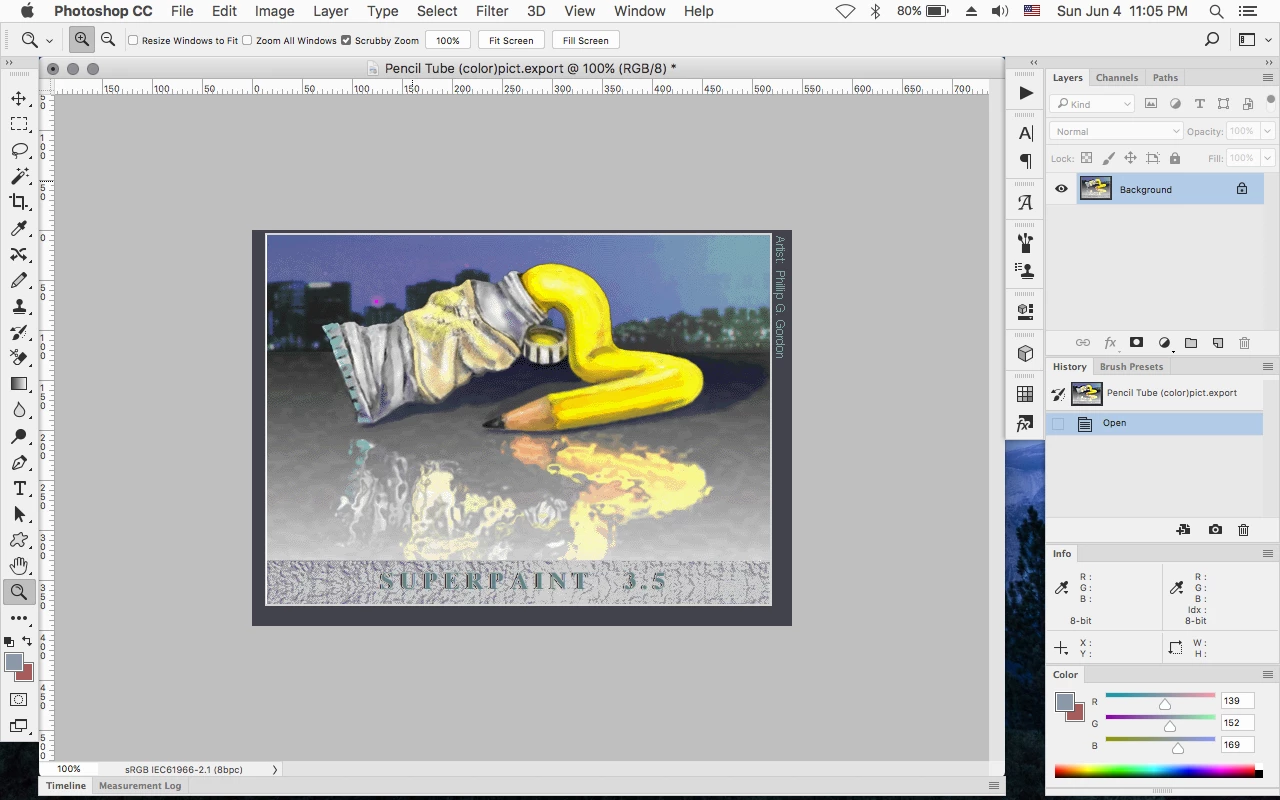Hide the Background layer visibility eye
Image resolution: width=1280 pixels, height=800 pixels.
[1061, 189]
